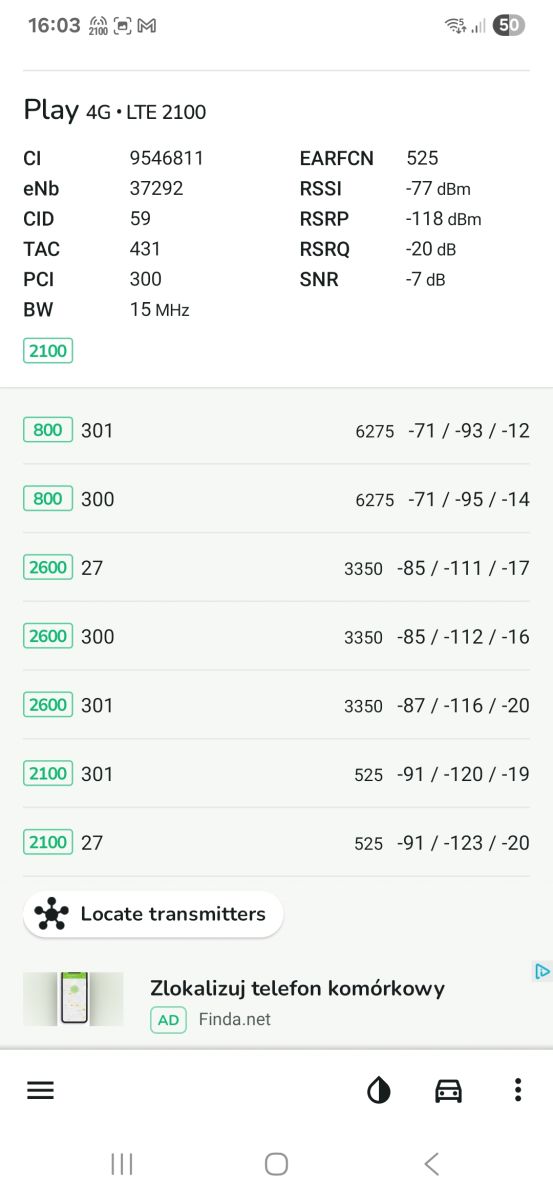This screenshot has height=1200, width=553.
Task: Tap the battery indicator showing 50
Action: point(509,26)
